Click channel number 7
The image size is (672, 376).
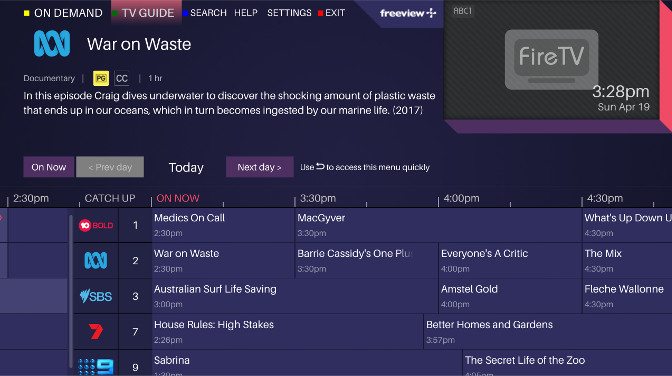(x=135, y=332)
